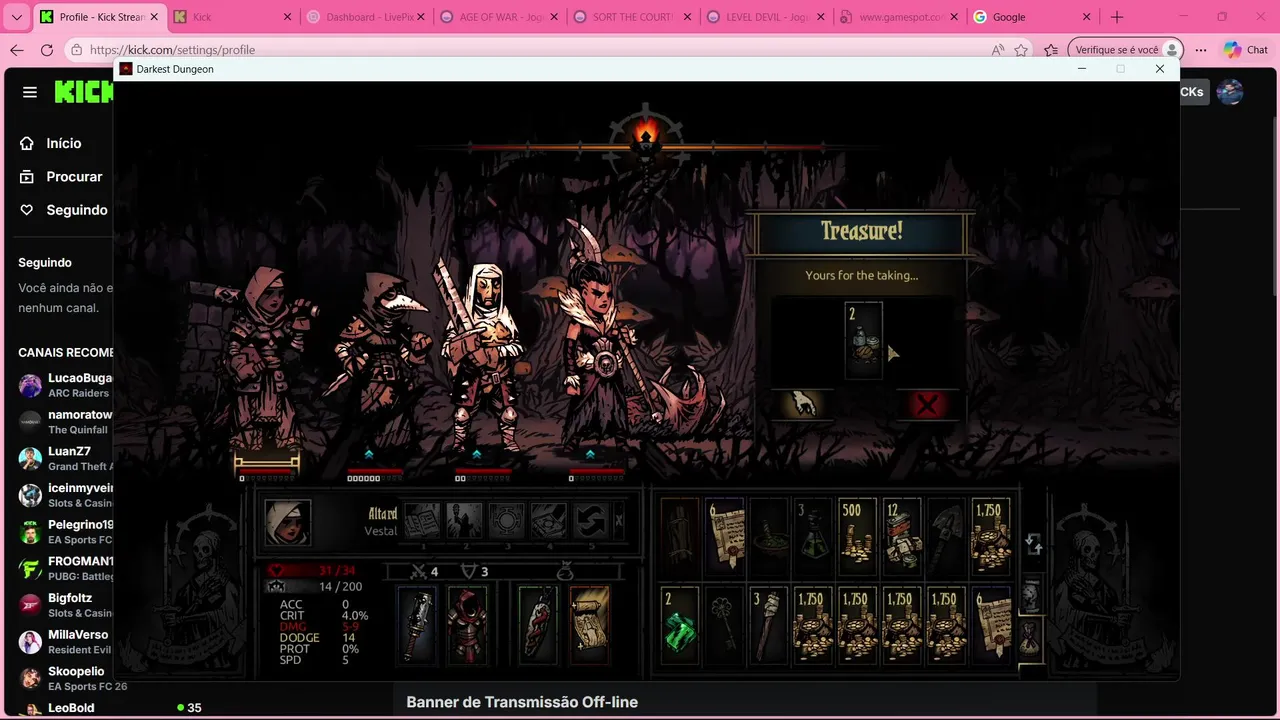The image size is (1280, 720).
Task: Click the red hooded armor equipment slot
Action: click(466, 625)
